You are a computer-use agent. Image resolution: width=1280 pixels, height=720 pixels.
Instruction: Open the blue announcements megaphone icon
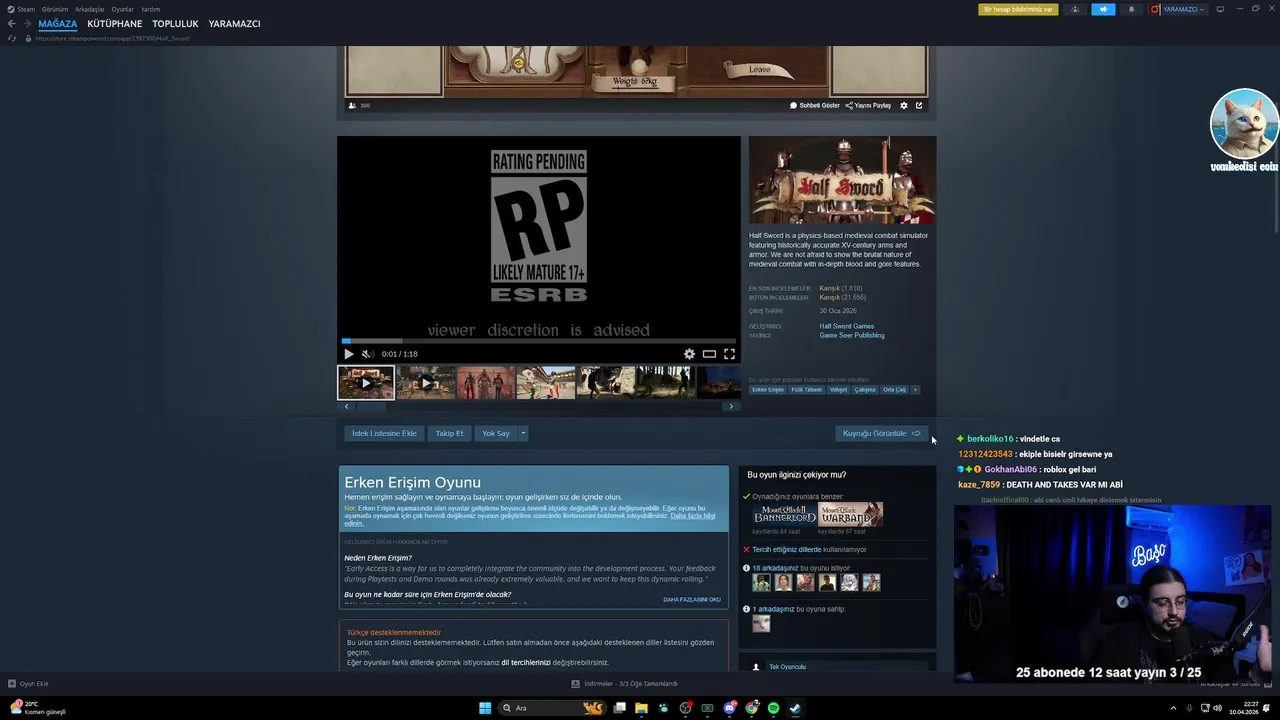1103,9
